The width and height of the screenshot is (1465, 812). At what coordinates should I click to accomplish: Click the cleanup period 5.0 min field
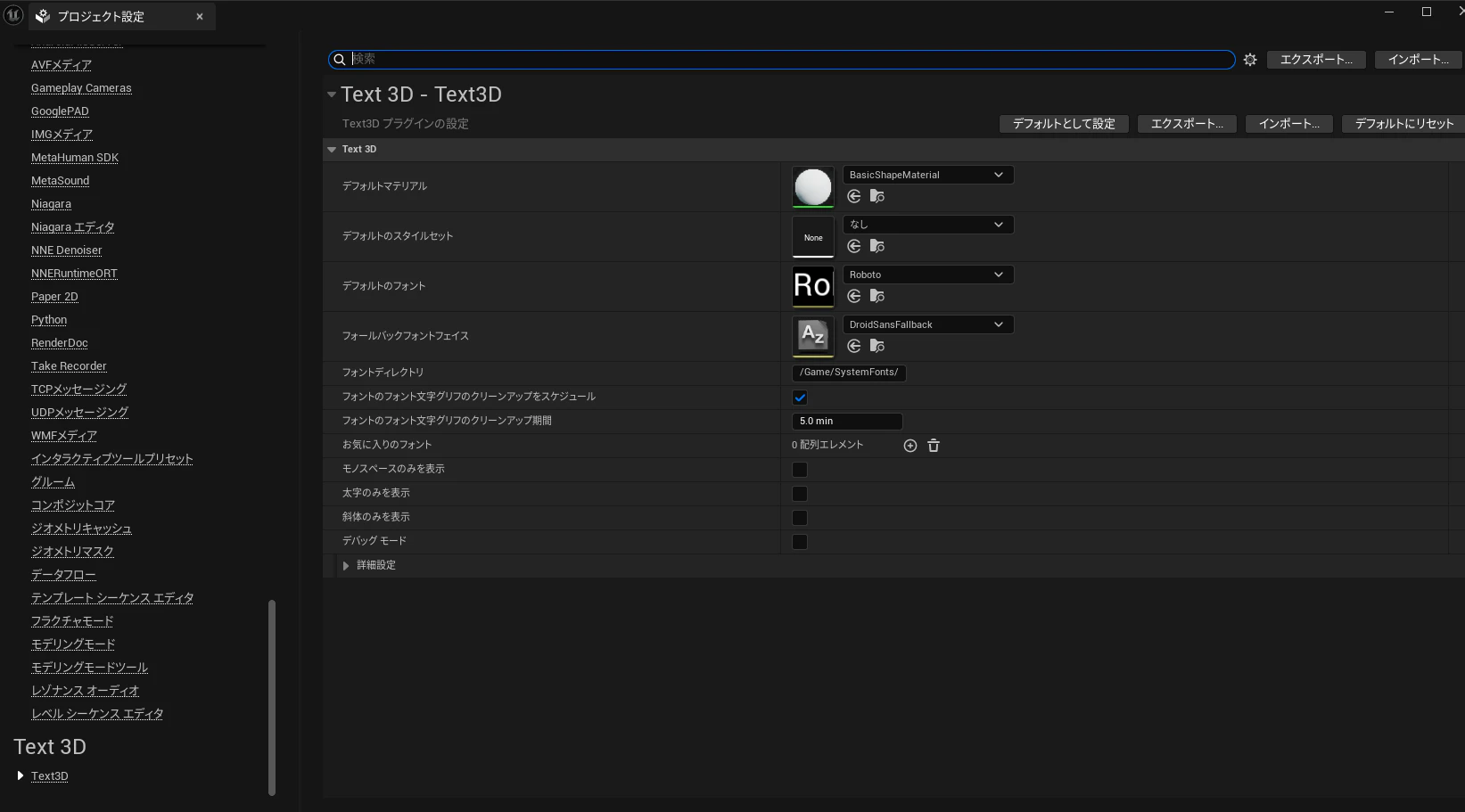(847, 421)
